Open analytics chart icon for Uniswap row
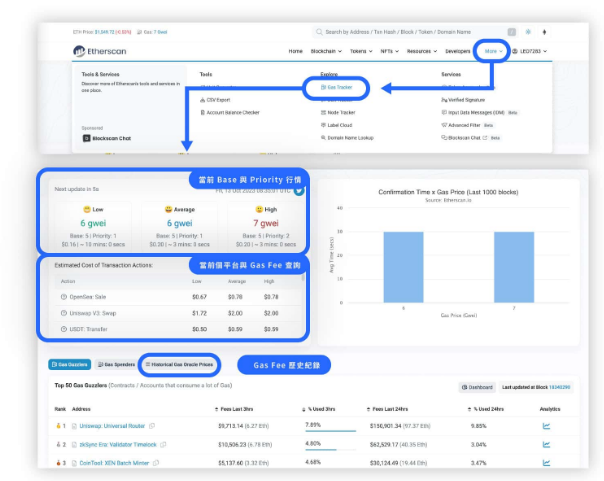 pyautogui.click(x=546, y=426)
